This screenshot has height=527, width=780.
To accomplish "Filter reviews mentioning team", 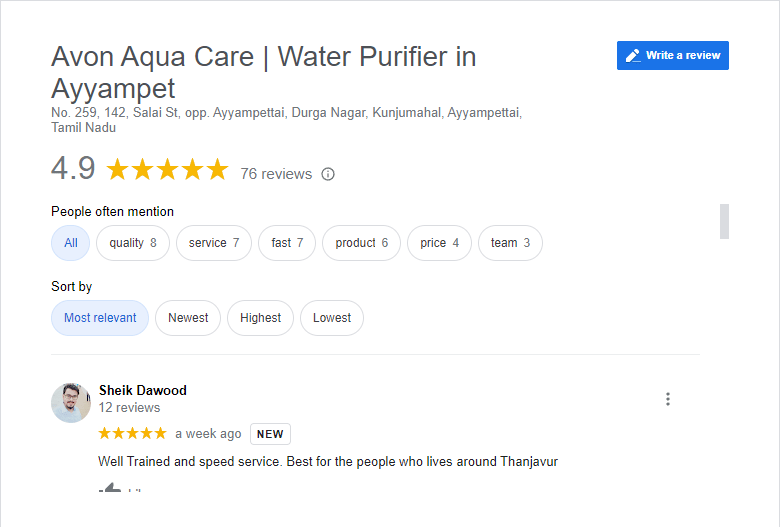I will coord(510,243).
